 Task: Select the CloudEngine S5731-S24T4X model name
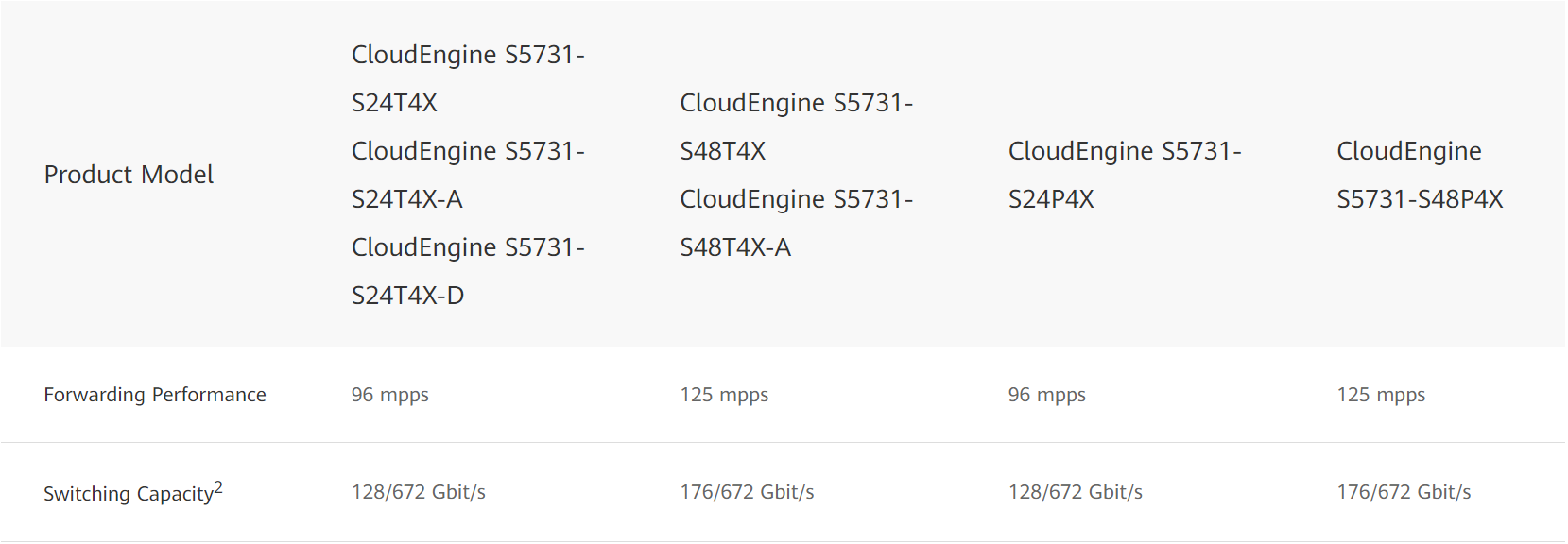[468, 78]
